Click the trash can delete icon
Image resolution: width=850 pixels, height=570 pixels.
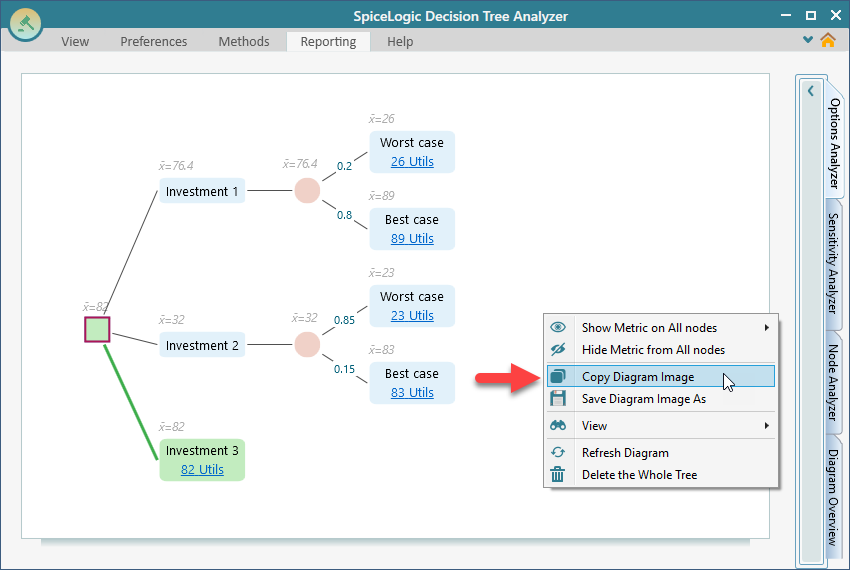(x=558, y=475)
